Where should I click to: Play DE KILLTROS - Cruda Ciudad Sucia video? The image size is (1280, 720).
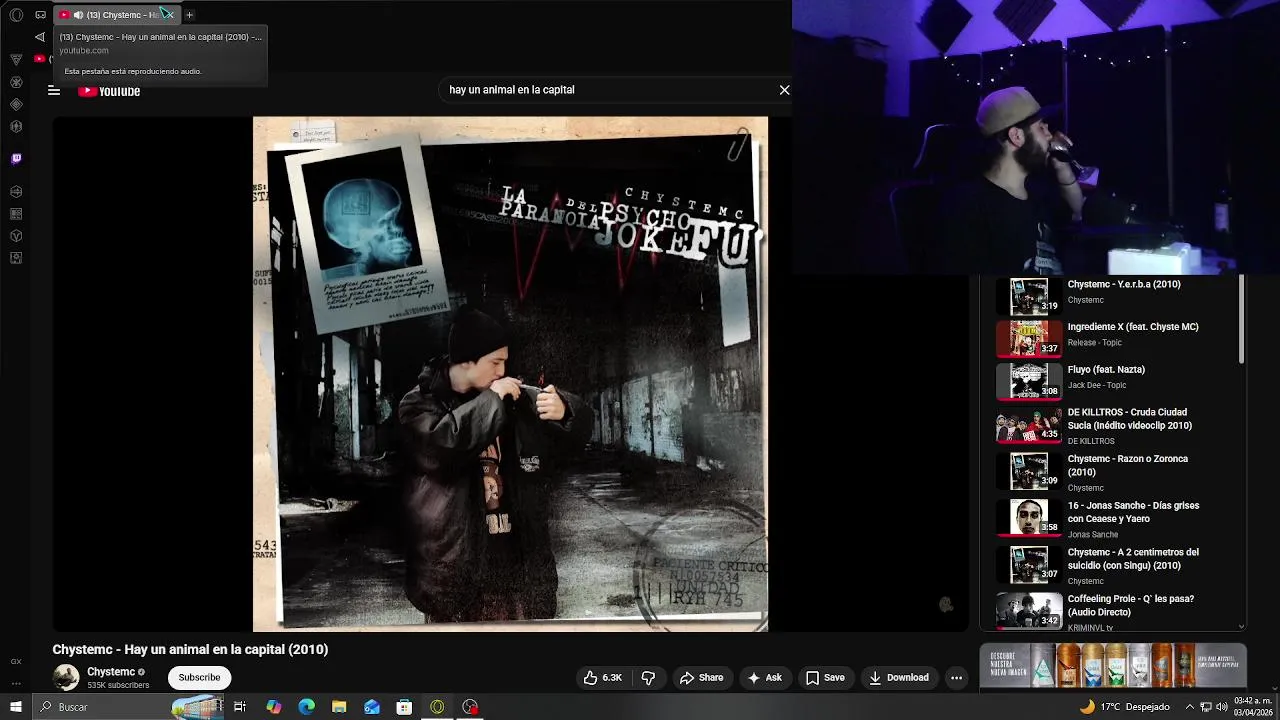pos(1130,419)
